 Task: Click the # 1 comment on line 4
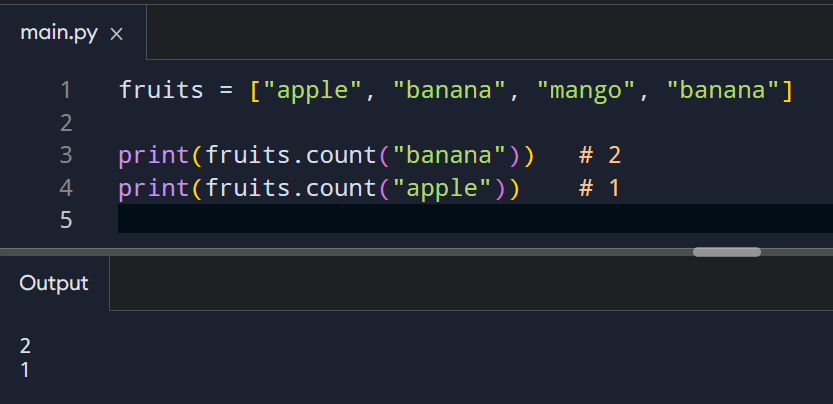click(600, 187)
